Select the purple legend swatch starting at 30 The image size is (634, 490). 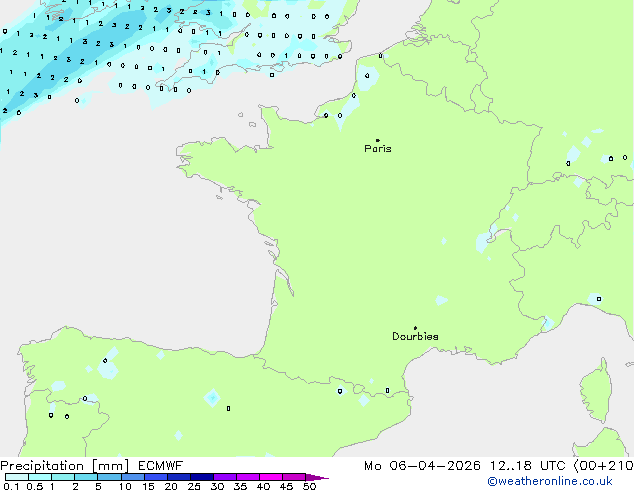click(225, 477)
